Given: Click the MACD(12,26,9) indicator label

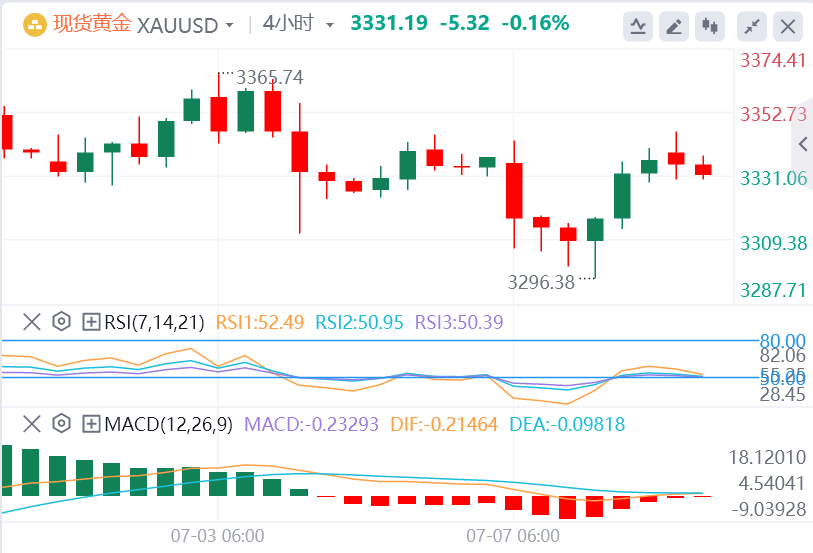Looking at the screenshot, I should [x=168, y=424].
